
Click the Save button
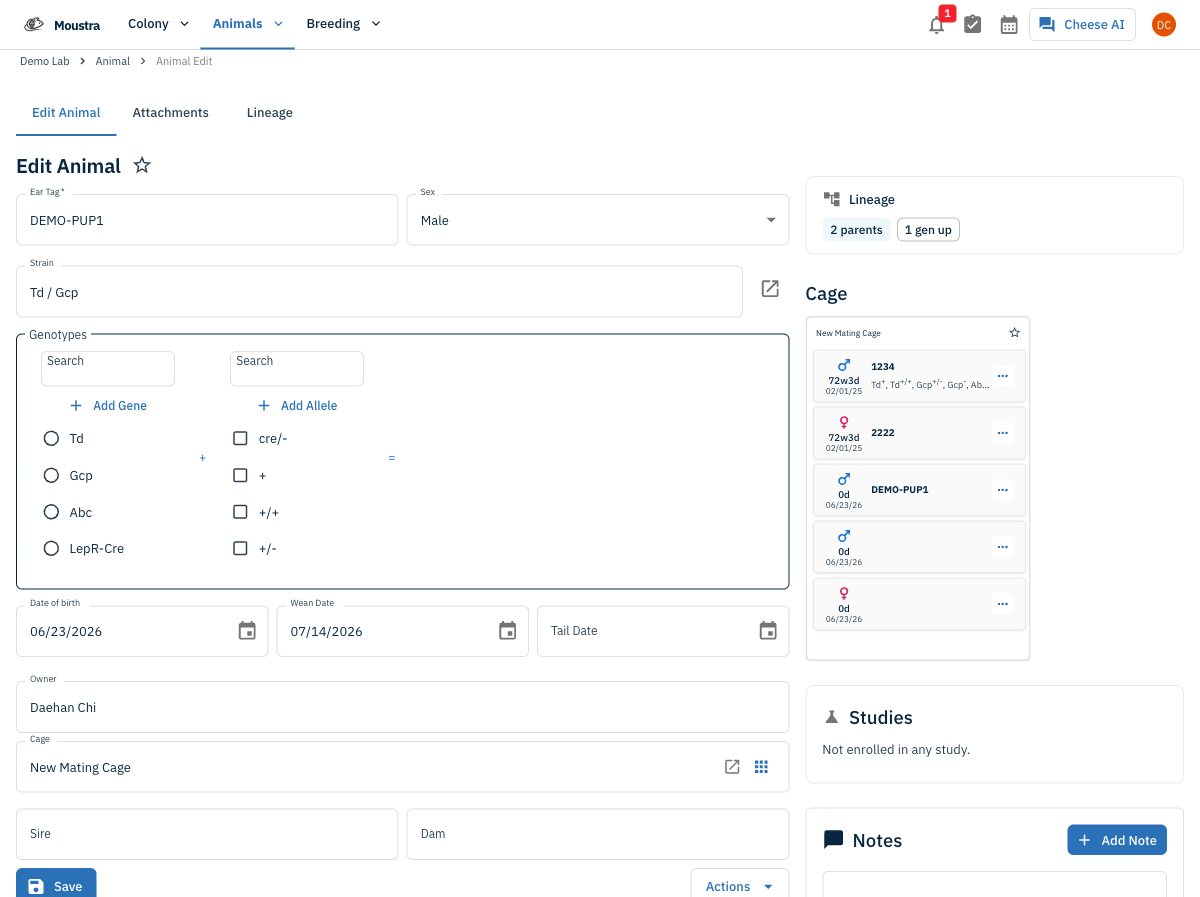click(56, 886)
